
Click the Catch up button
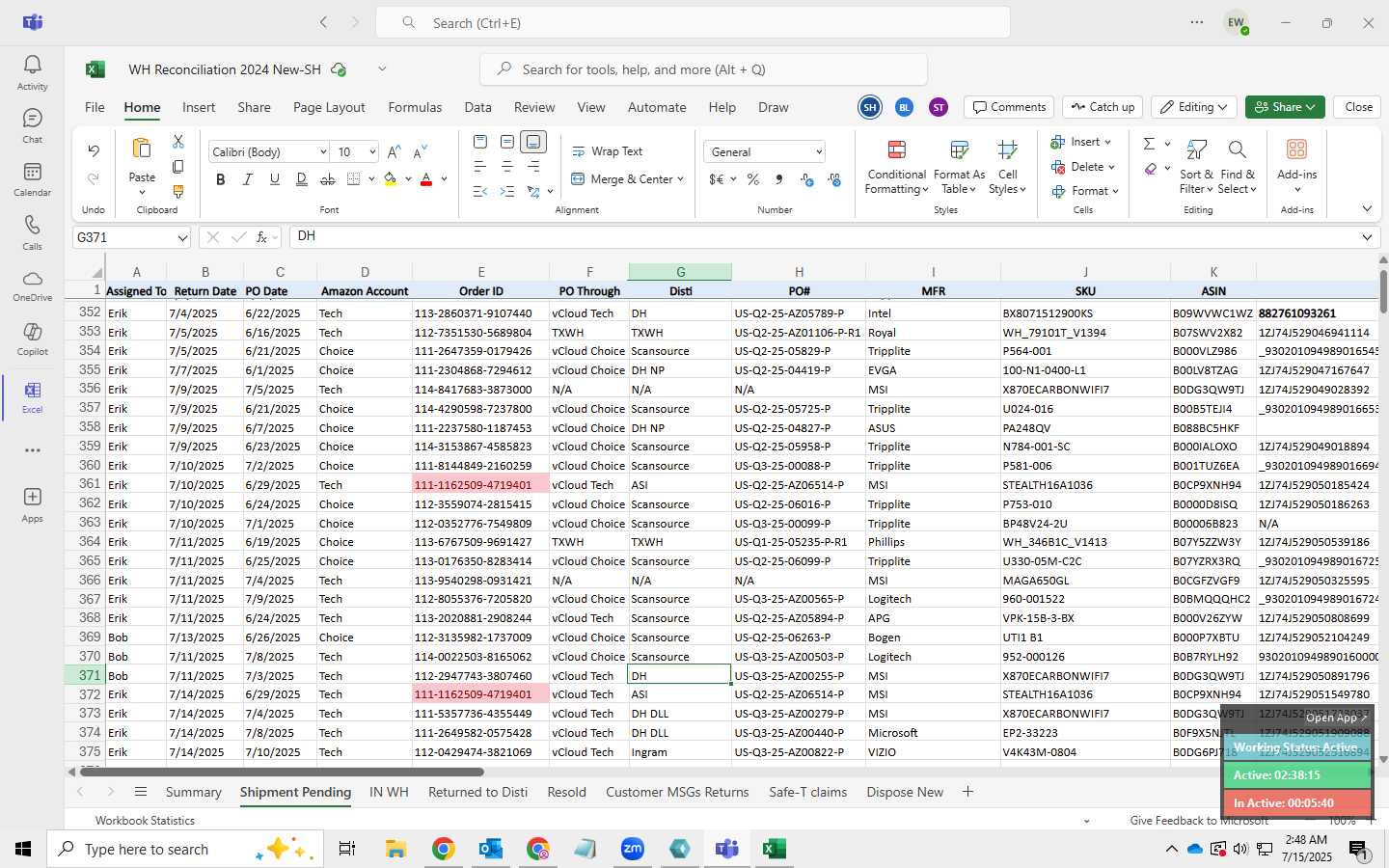[1103, 107]
